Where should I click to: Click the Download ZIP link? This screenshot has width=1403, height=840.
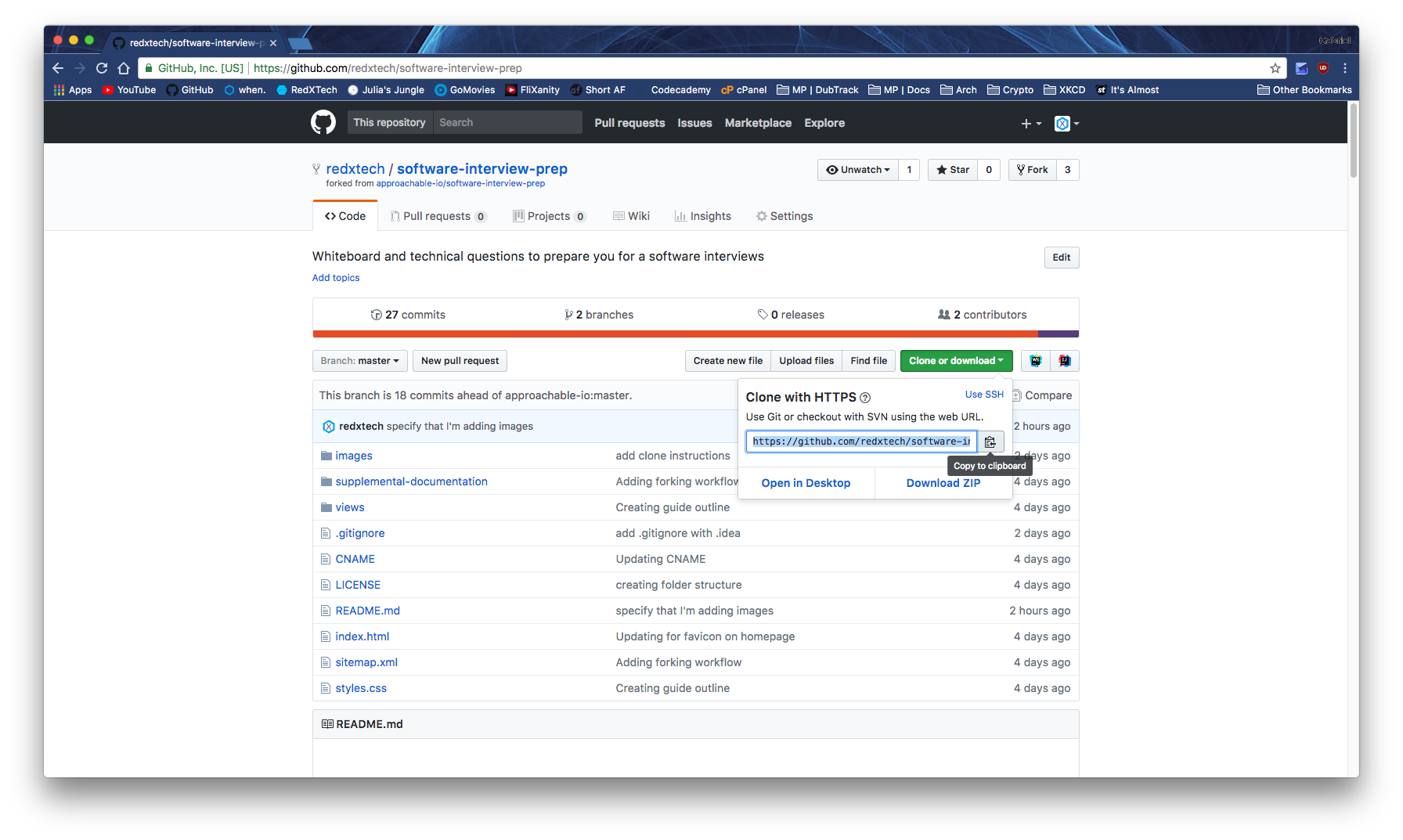coord(943,483)
